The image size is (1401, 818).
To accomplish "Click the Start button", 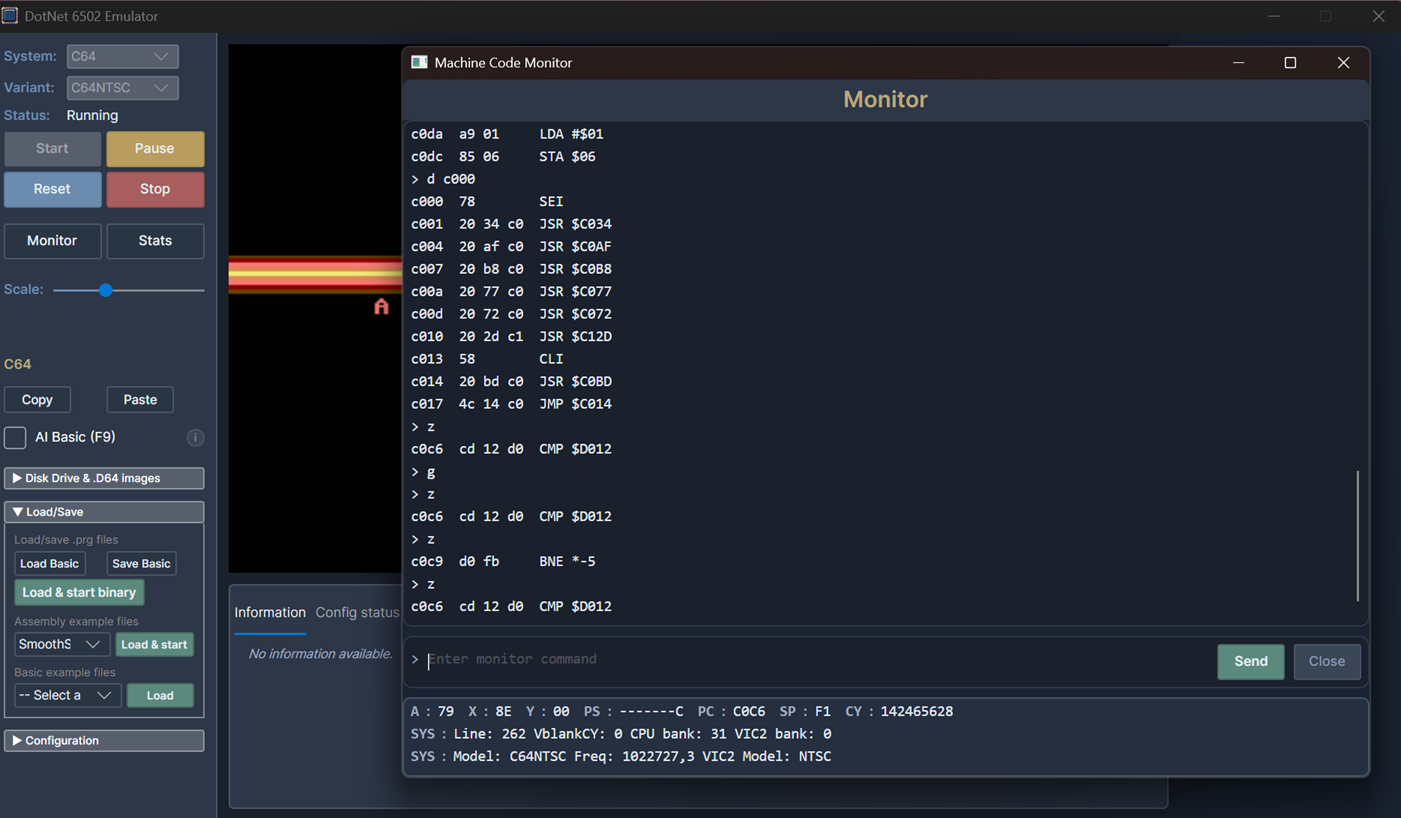I will [x=52, y=148].
